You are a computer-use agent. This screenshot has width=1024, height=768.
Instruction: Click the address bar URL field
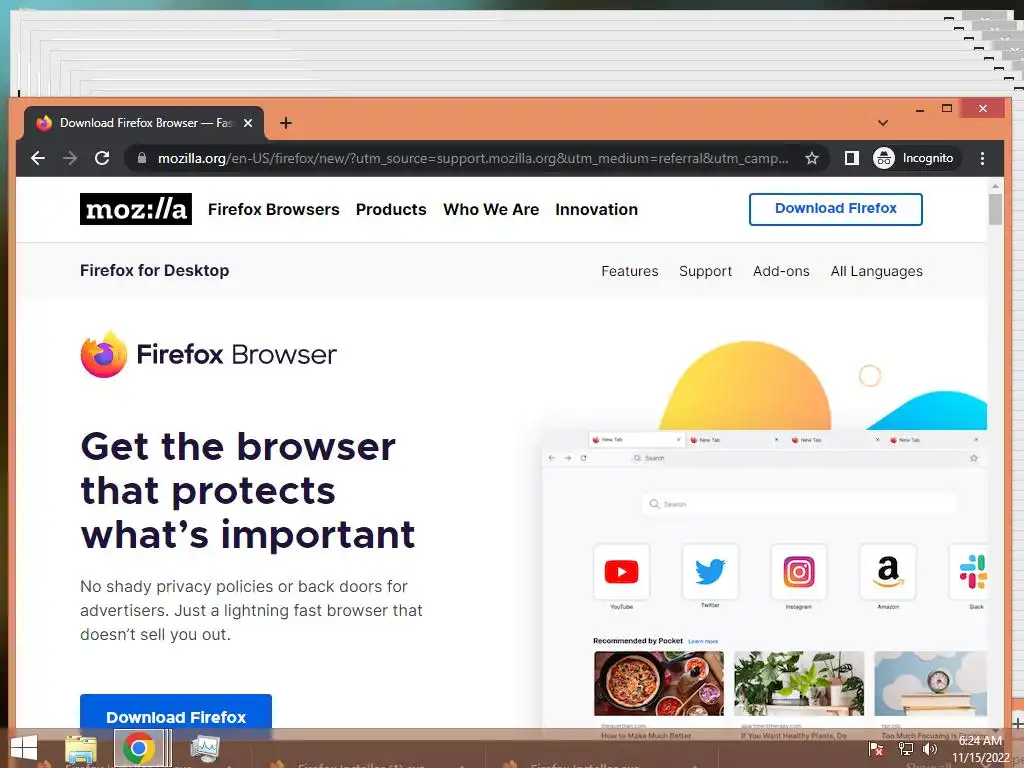point(472,158)
